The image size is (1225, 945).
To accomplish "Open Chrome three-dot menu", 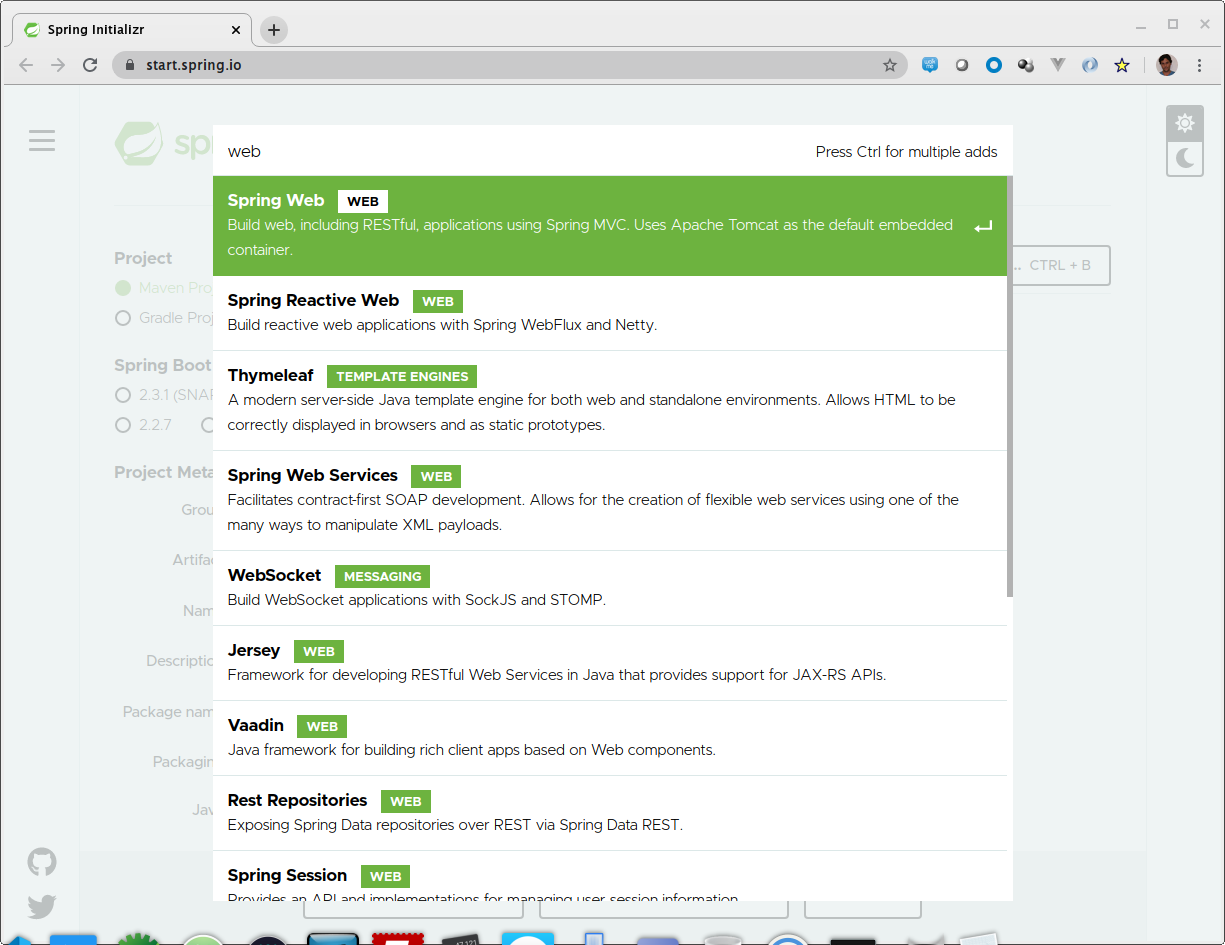I will coord(1199,65).
